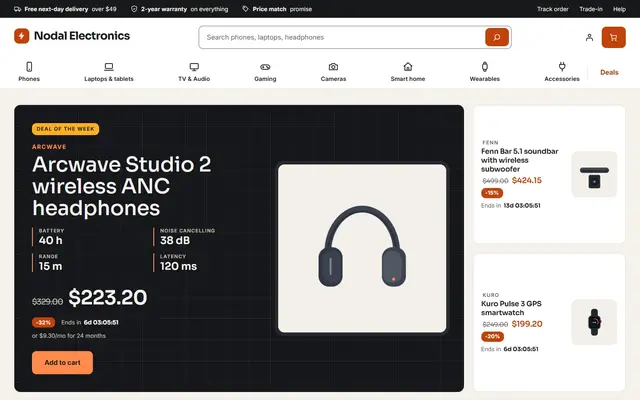The width and height of the screenshot is (640, 400).
Task: Click the Fenn Bar soundbar thumbnail
Action: pos(594,174)
